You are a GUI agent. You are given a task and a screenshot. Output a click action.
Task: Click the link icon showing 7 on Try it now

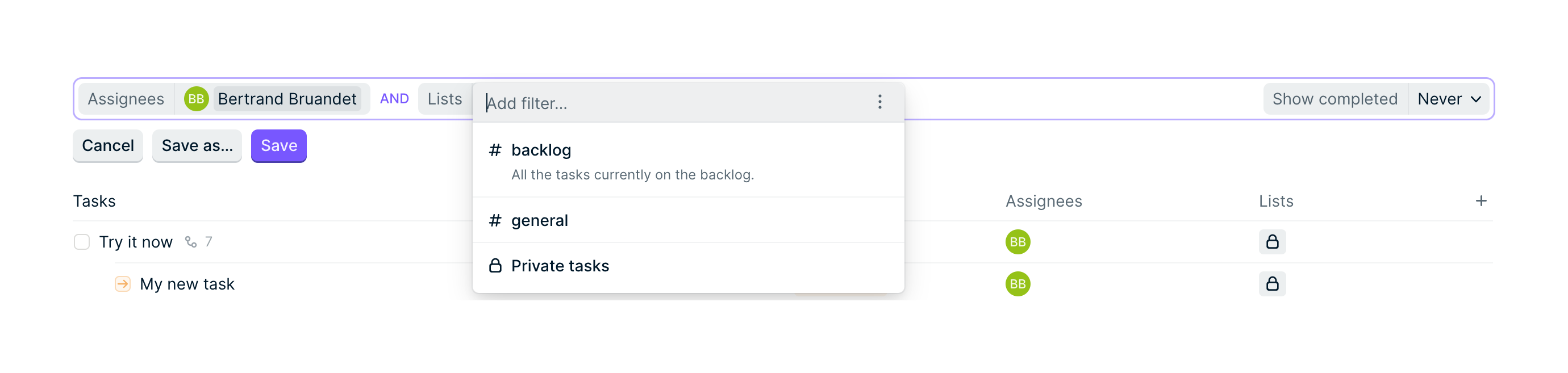tap(190, 241)
